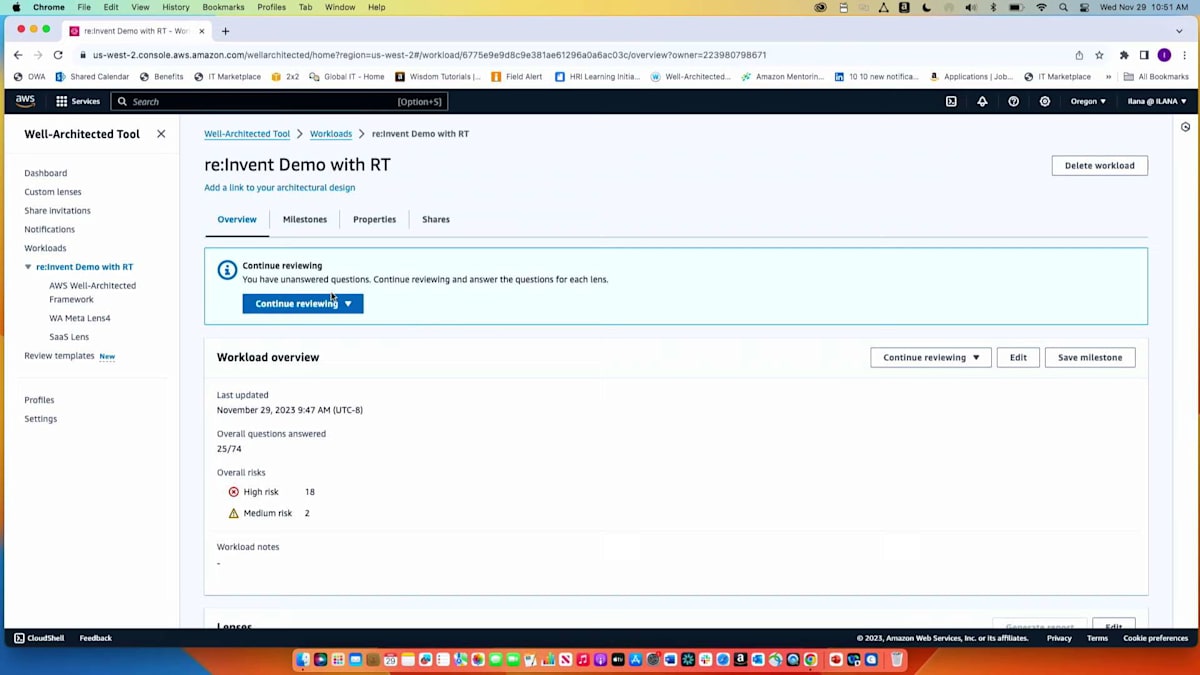Click the Workloads breadcrumb link

[x=331, y=134]
